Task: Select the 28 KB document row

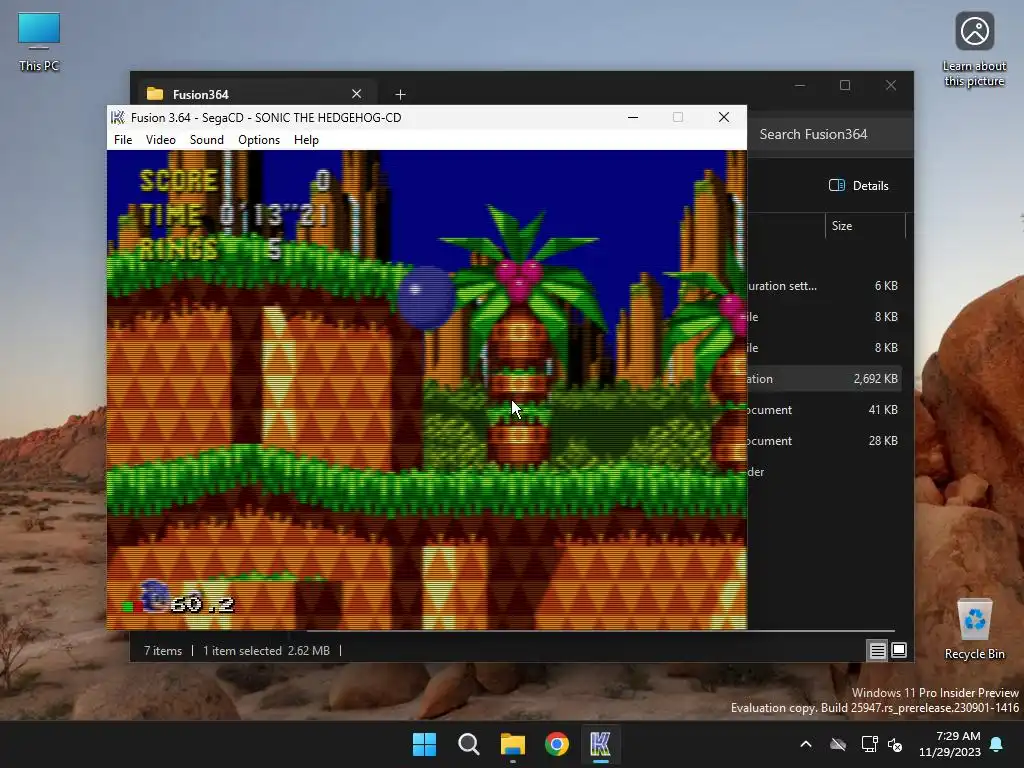Action: pyautogui.click(x=824, y=441)
